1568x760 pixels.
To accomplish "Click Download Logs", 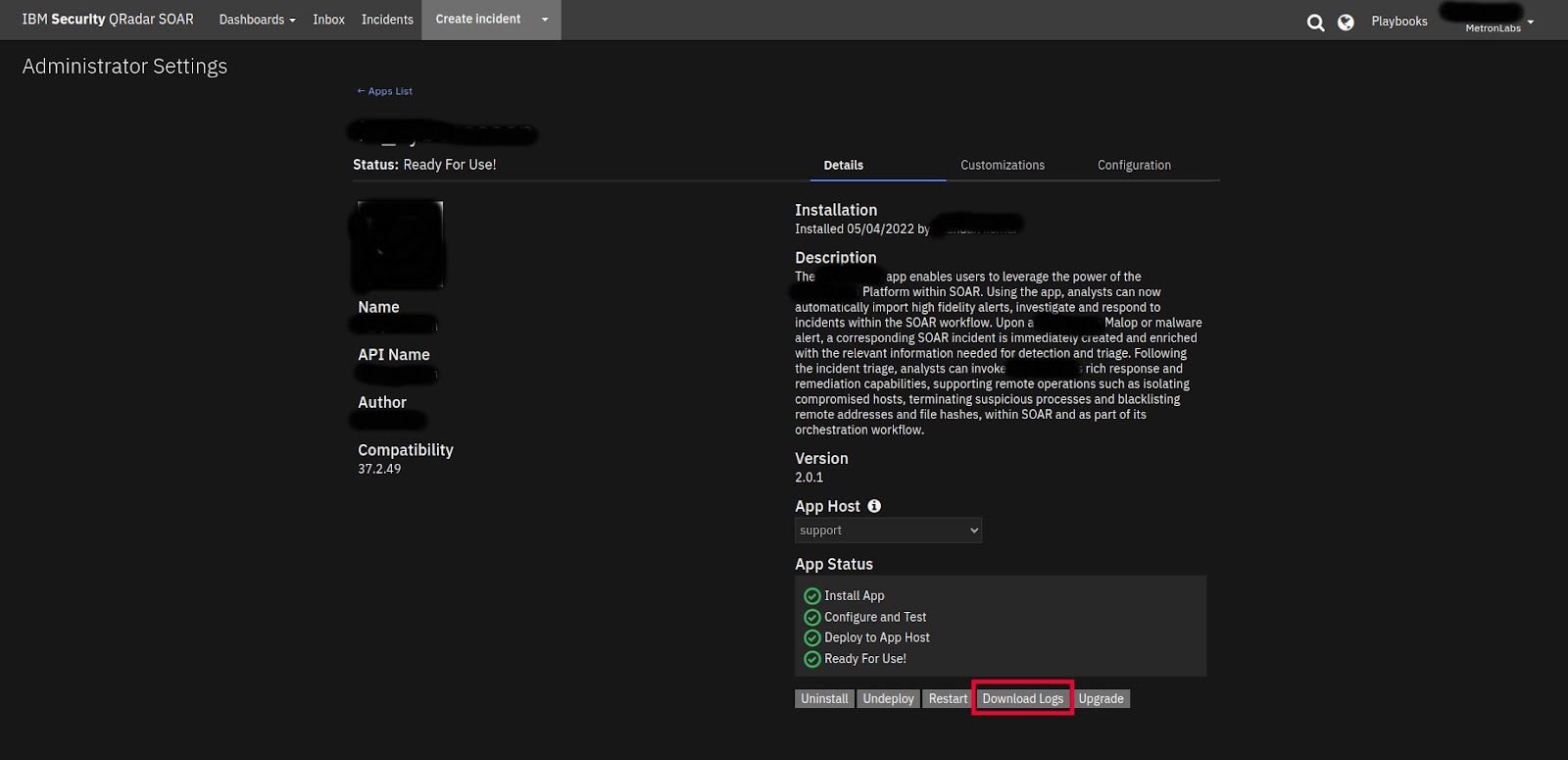I will point(1022,699).
